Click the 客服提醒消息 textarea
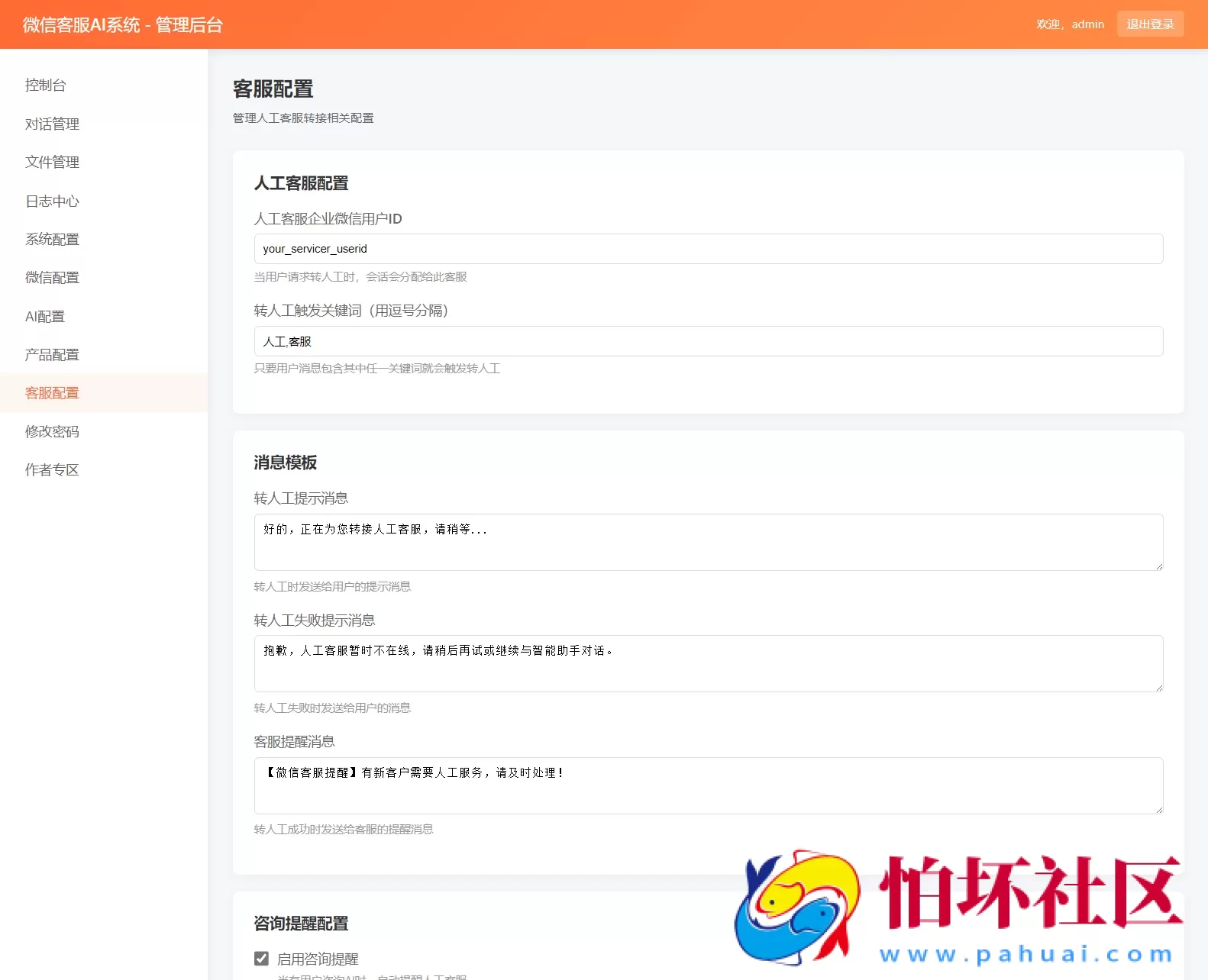1208x980 pixels. (x=708, y=785)
